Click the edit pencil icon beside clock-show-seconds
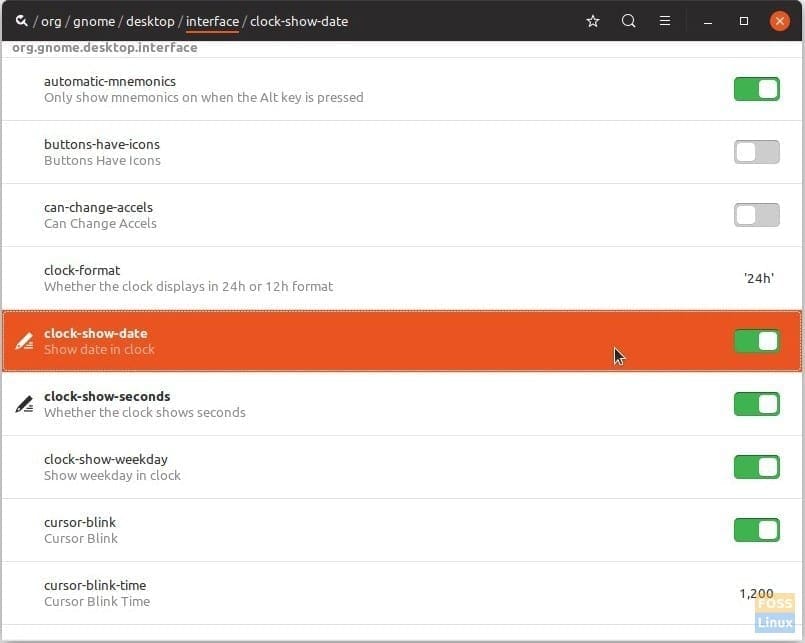Image resolution: width=805 pixels, height=643 pixels. click(x=24, y=405)
